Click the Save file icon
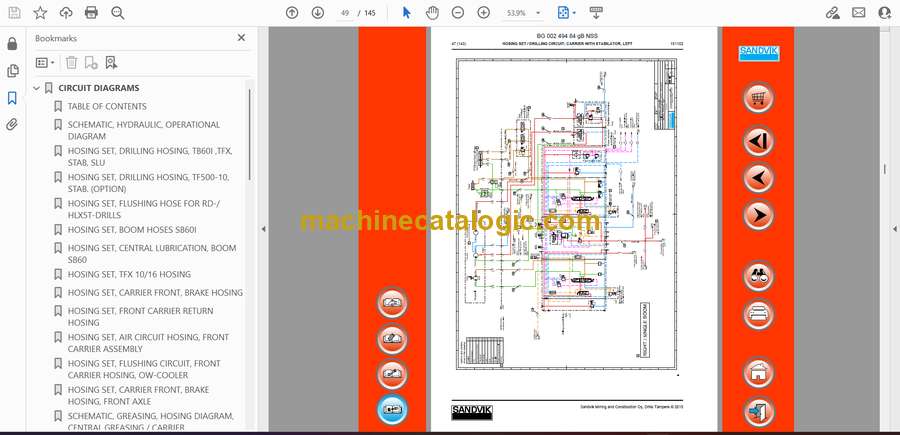Viewport: 900px width, 435px height. coord(14,13)
